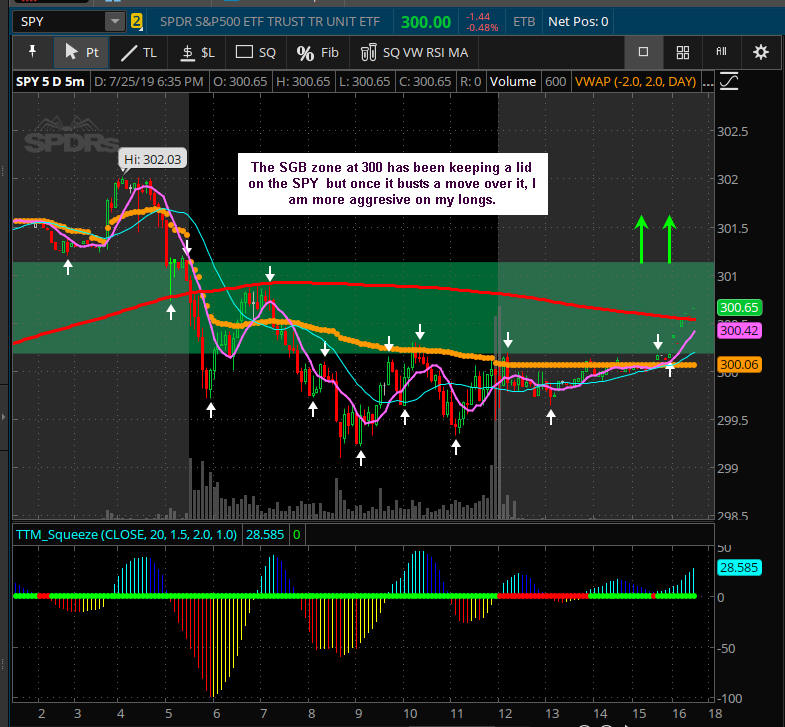Click the orange 300.06 price bubble on axis
785x727 pixels.
tap(738, 365)
